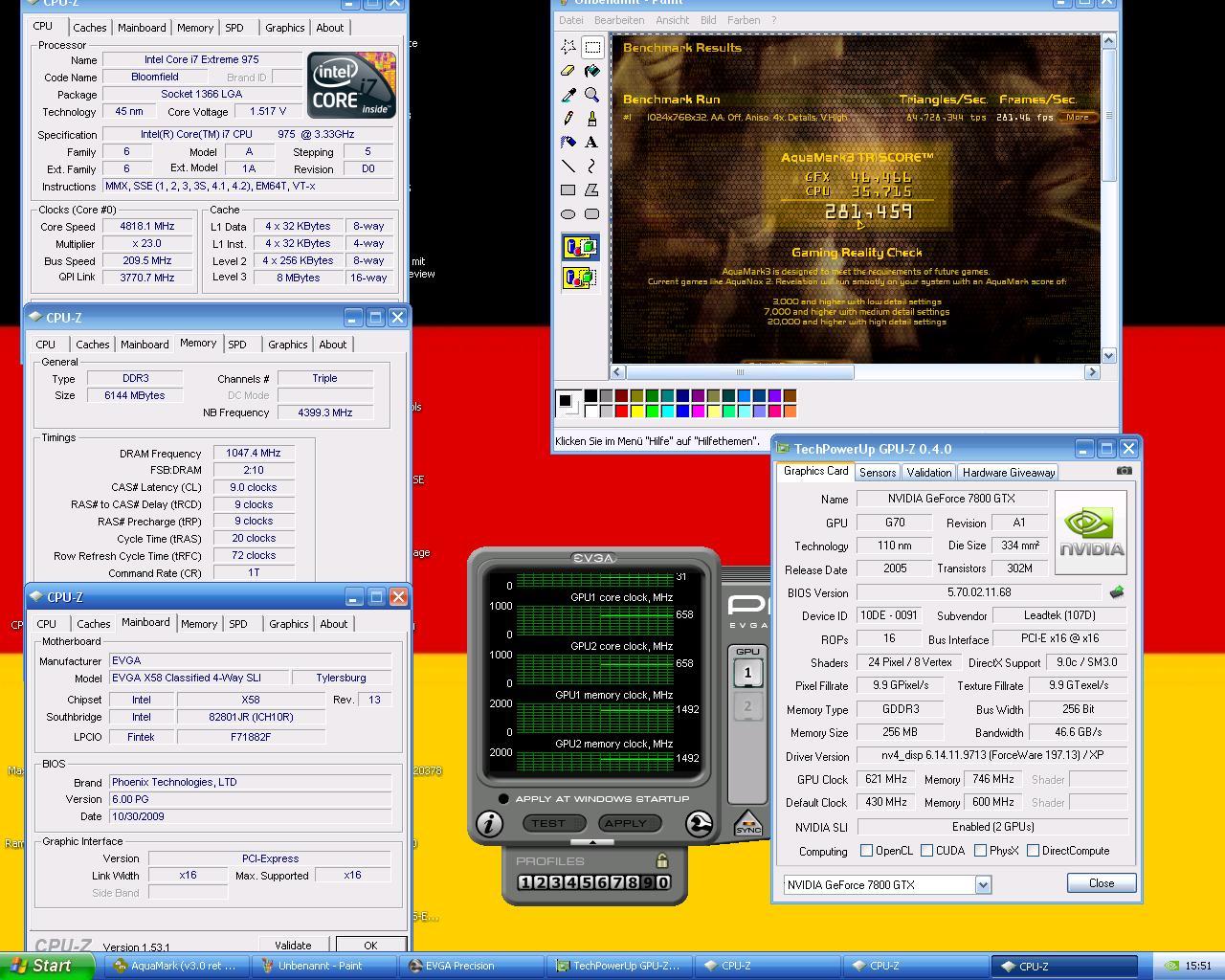Click the profiles padlock icon

point(661,860)
